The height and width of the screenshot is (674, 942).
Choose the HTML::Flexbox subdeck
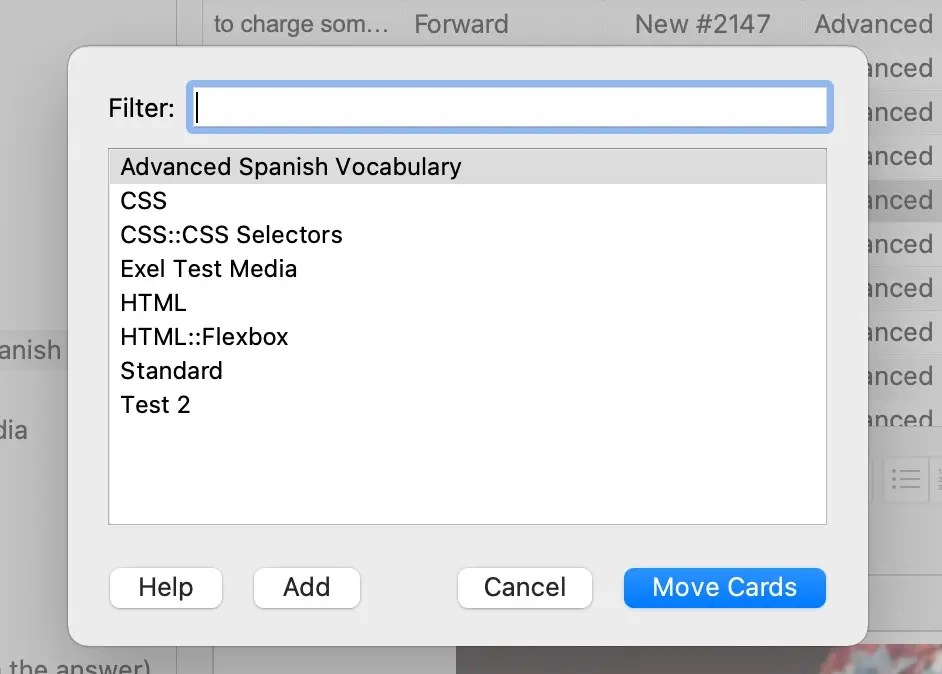click(204, 337)
